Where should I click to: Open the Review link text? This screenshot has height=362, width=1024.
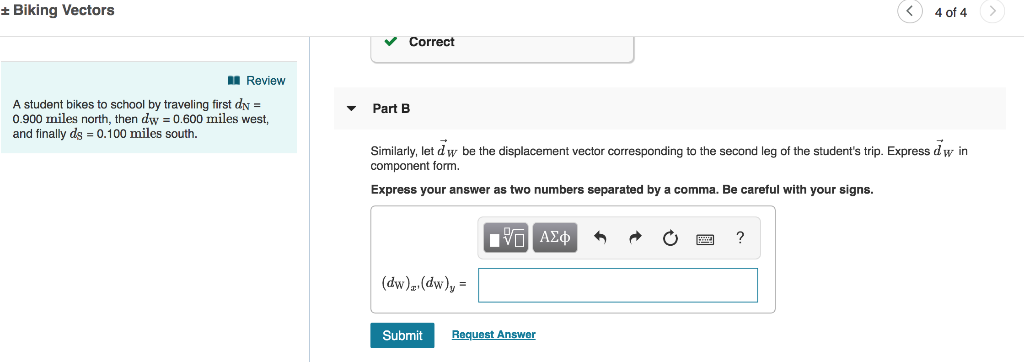[x=266, y=80]
